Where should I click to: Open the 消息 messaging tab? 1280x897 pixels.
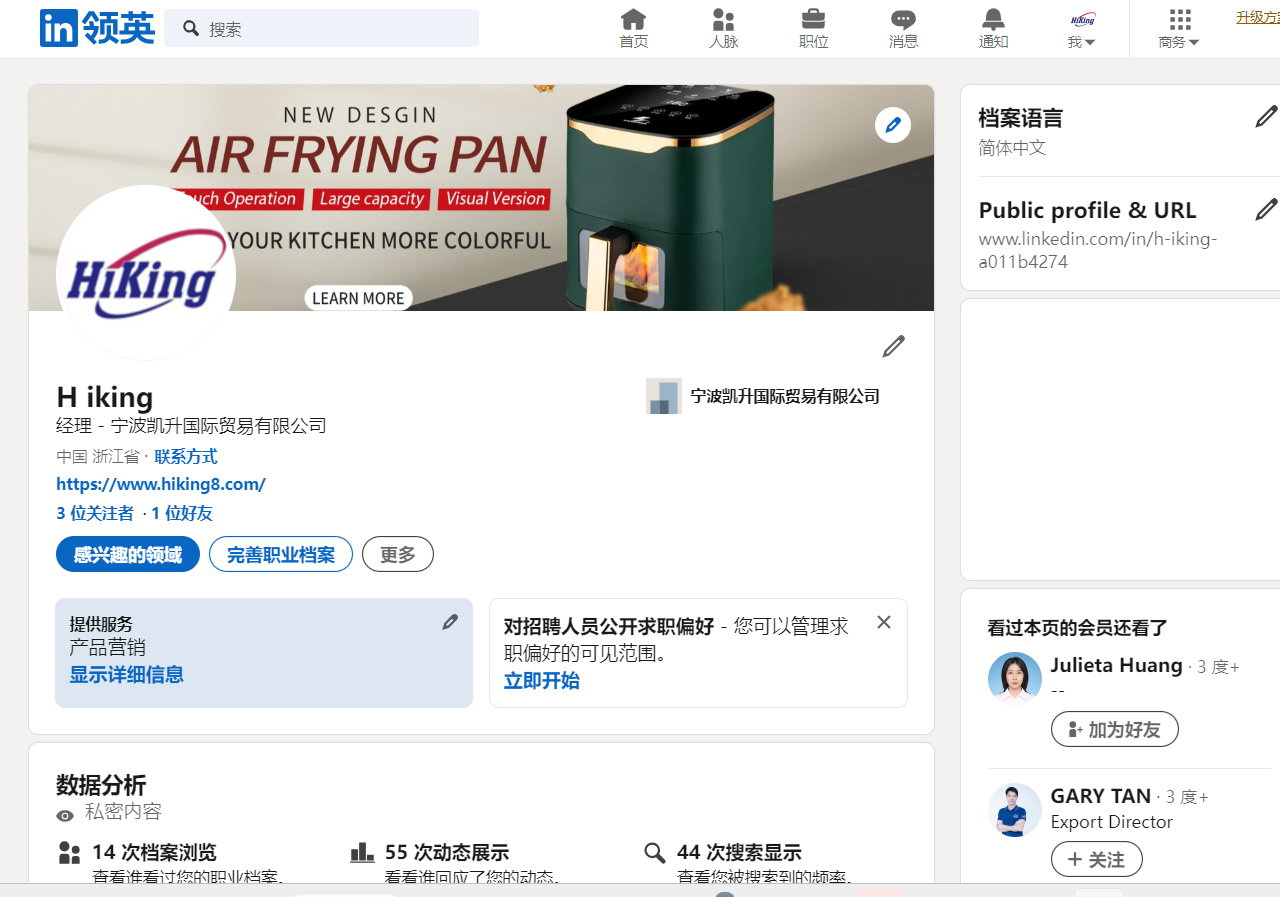pyautogui.click(x=903, y=29)
